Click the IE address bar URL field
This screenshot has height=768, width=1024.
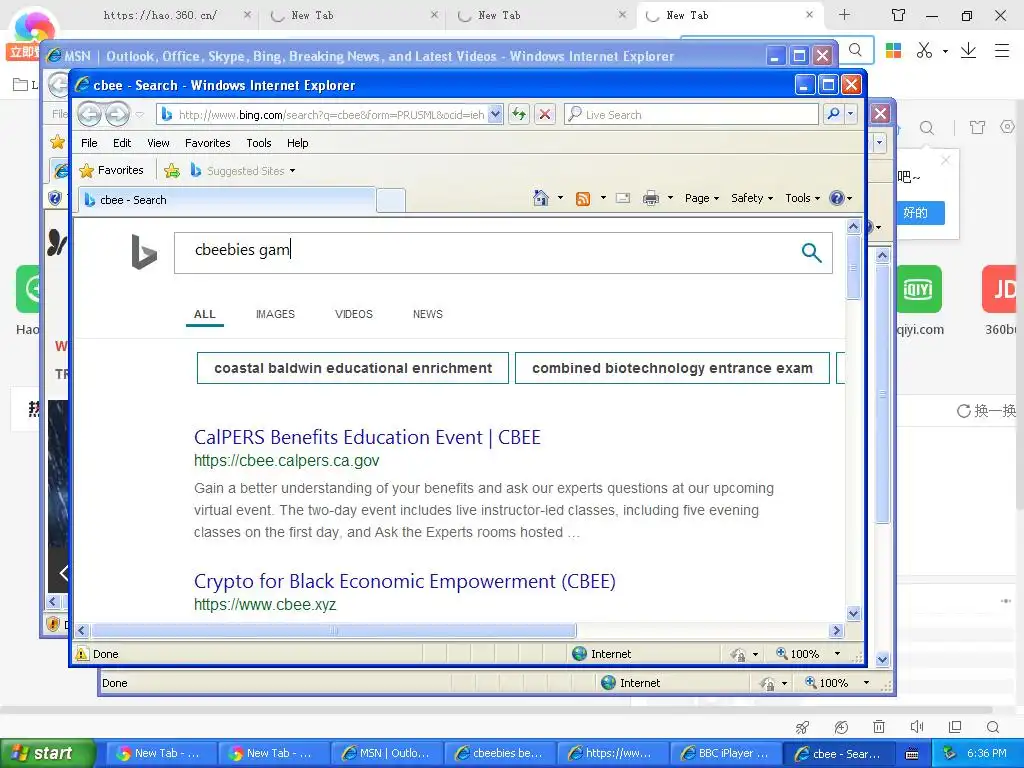[x=330, y=114]
